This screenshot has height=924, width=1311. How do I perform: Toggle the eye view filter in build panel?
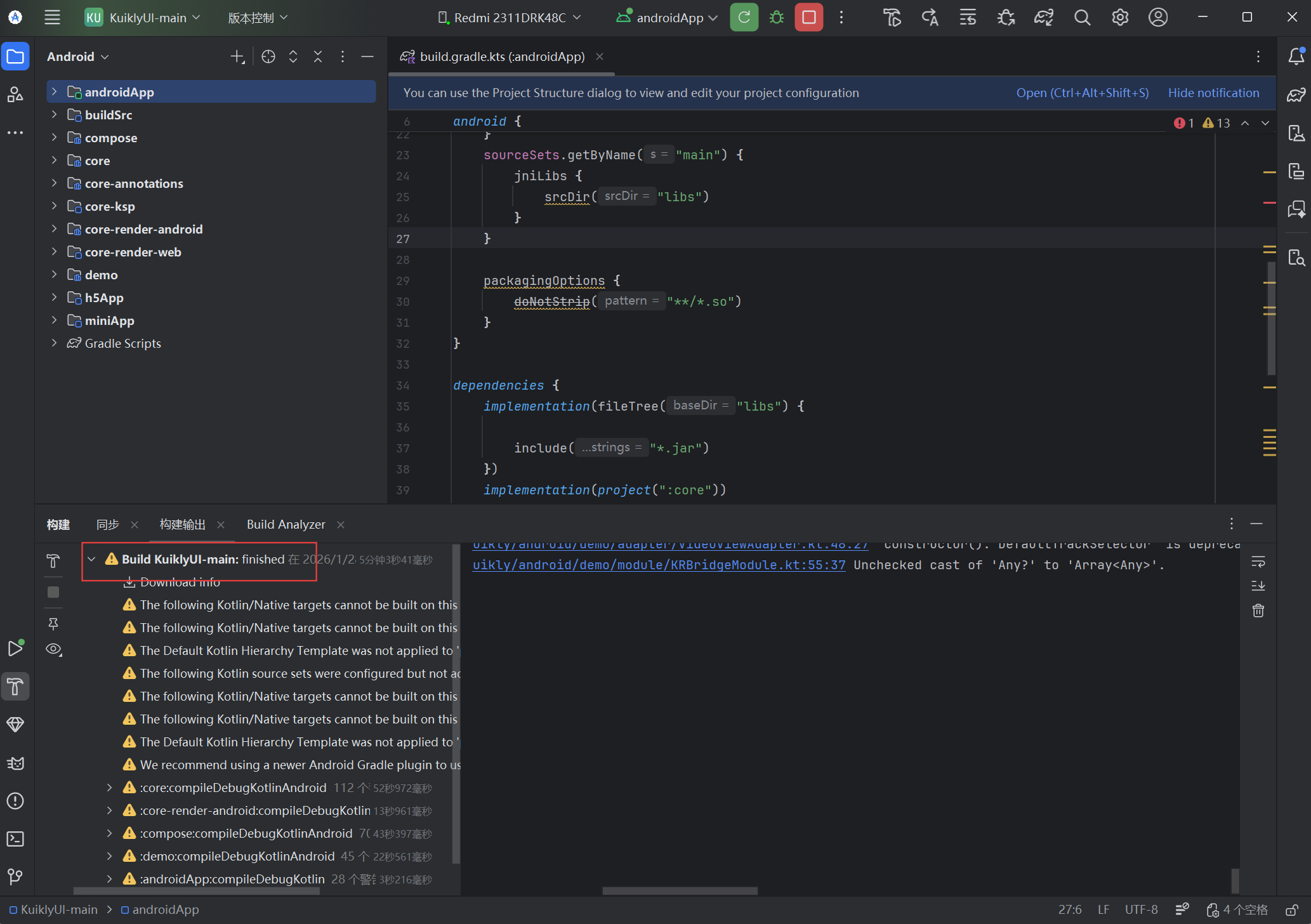click(x=54, y=649)
